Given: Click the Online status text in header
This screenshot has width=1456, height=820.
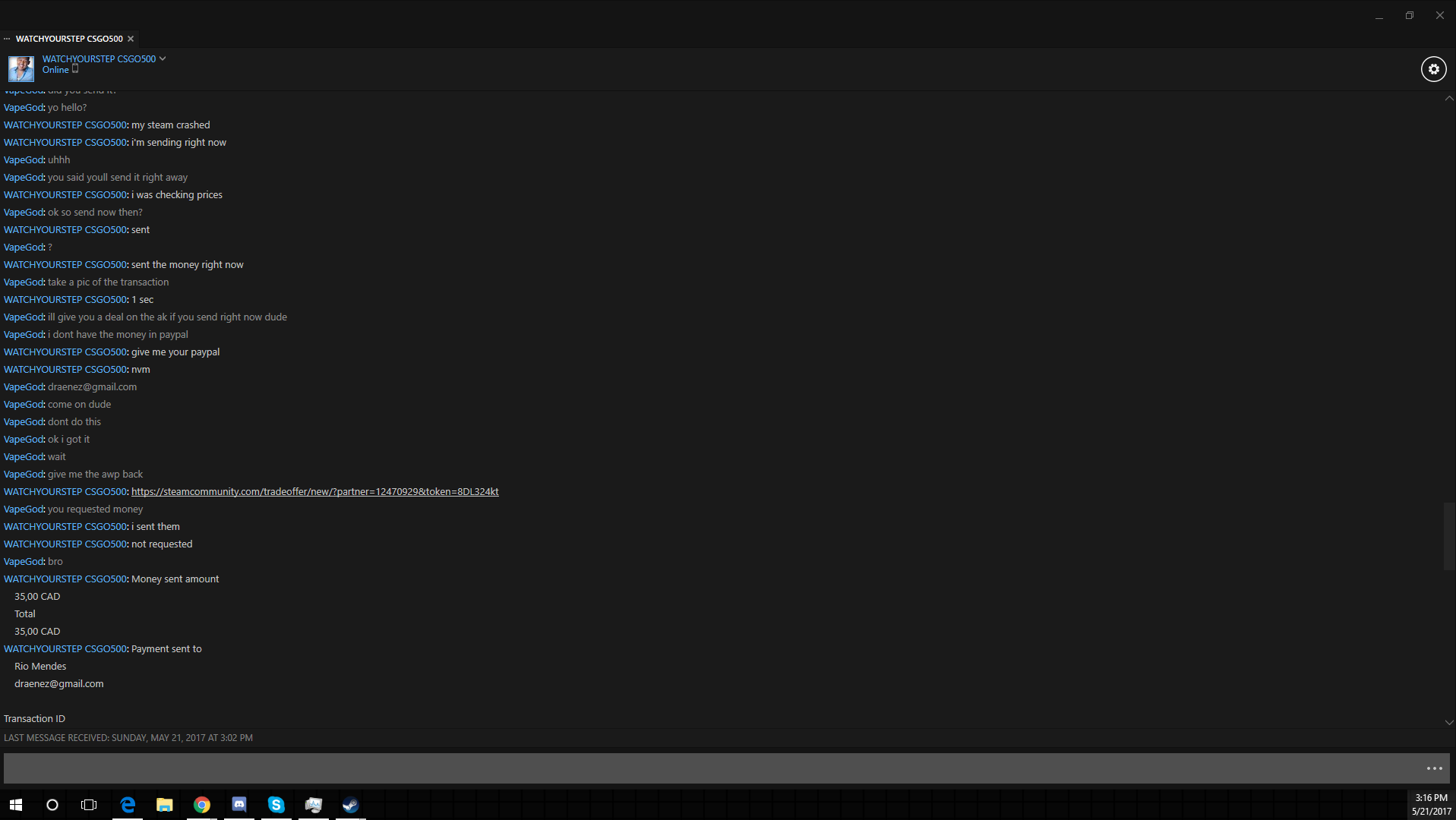Looking at the screenshot, I should (55, 70).
